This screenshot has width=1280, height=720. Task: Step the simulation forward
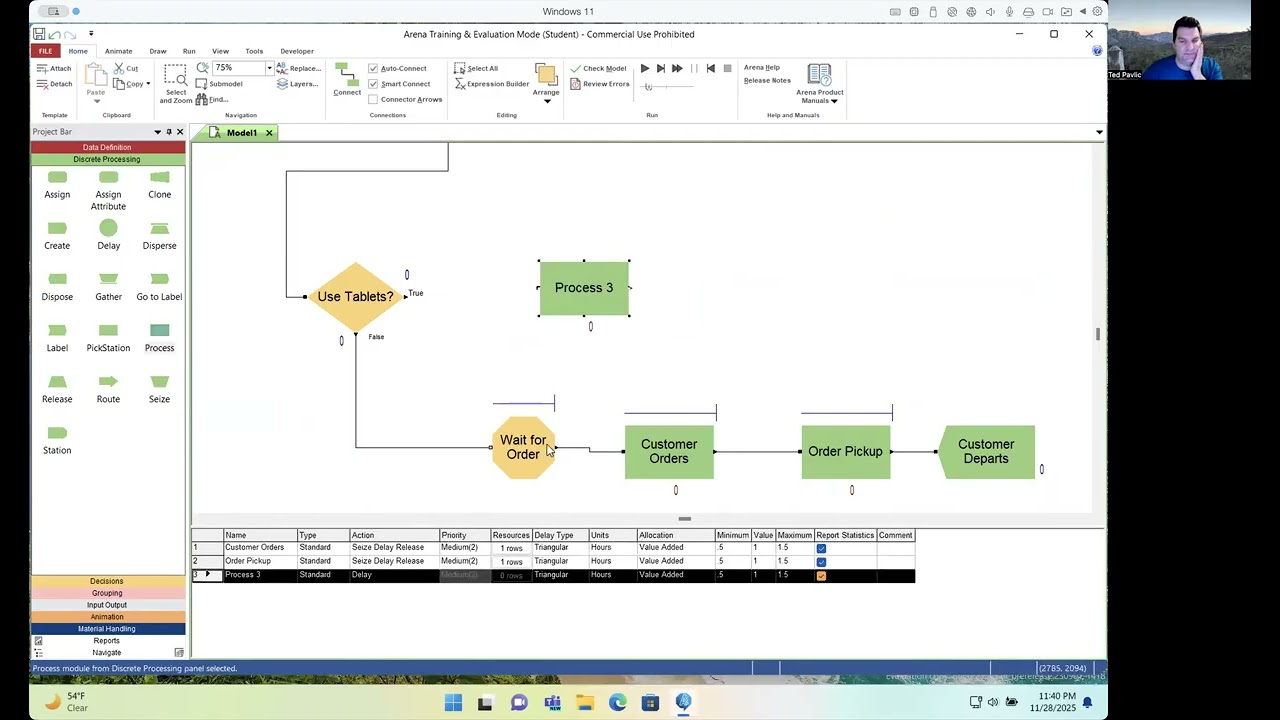(660, 68)
